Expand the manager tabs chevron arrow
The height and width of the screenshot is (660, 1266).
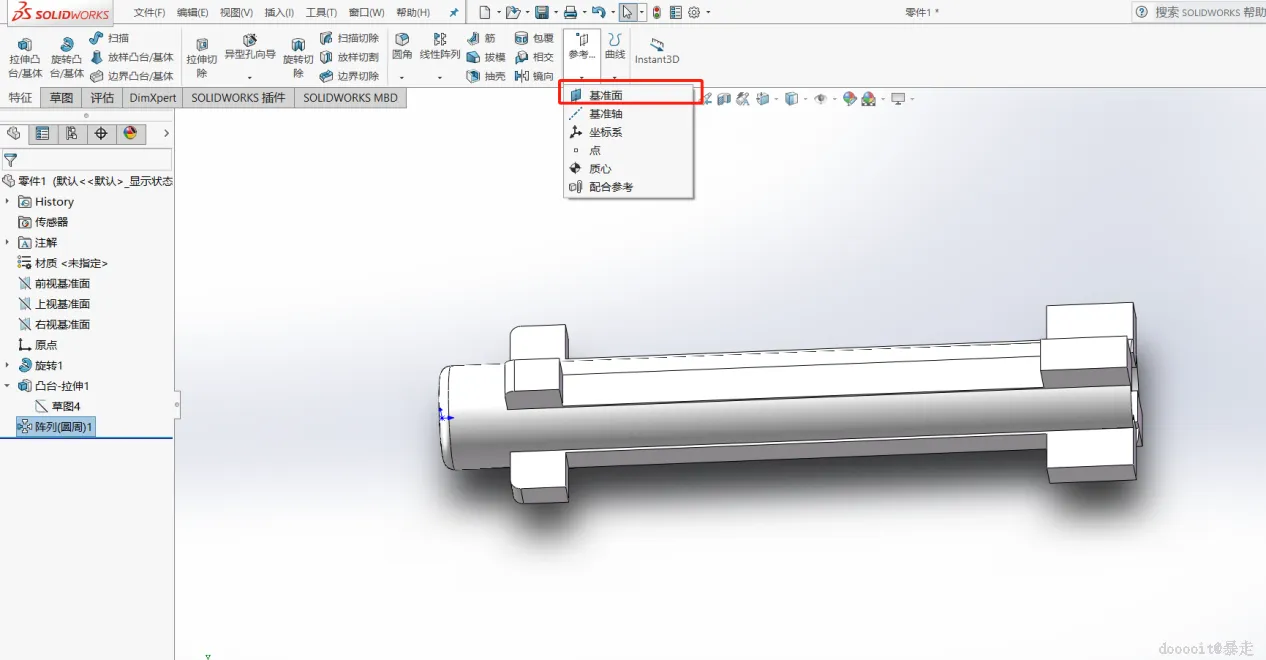[x=166, y=133]
